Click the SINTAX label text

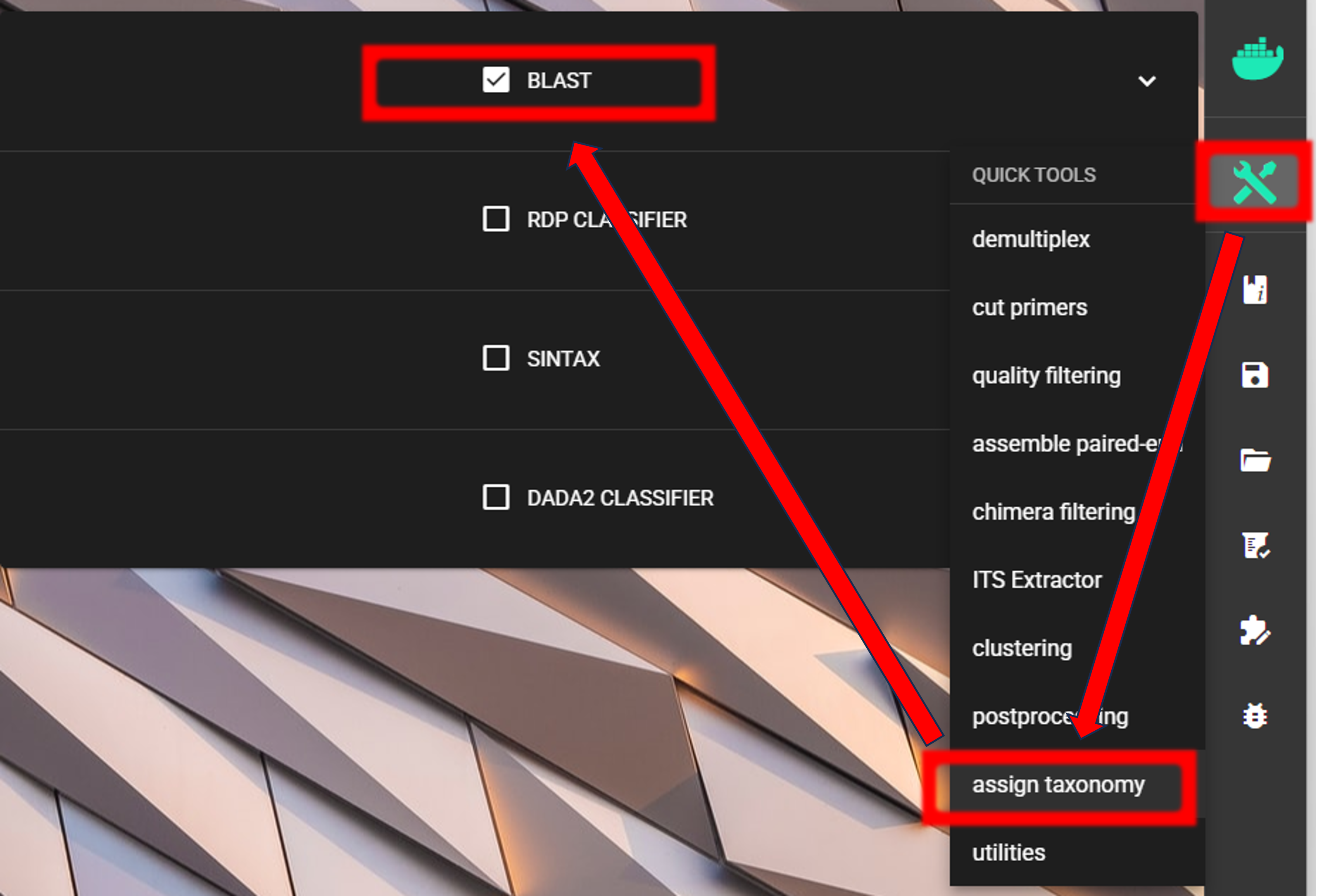[x=563, y=359]
